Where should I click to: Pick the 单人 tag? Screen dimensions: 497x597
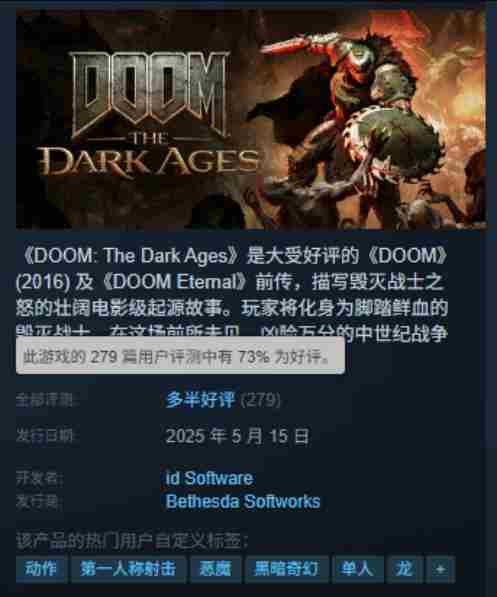click(358, 569)
